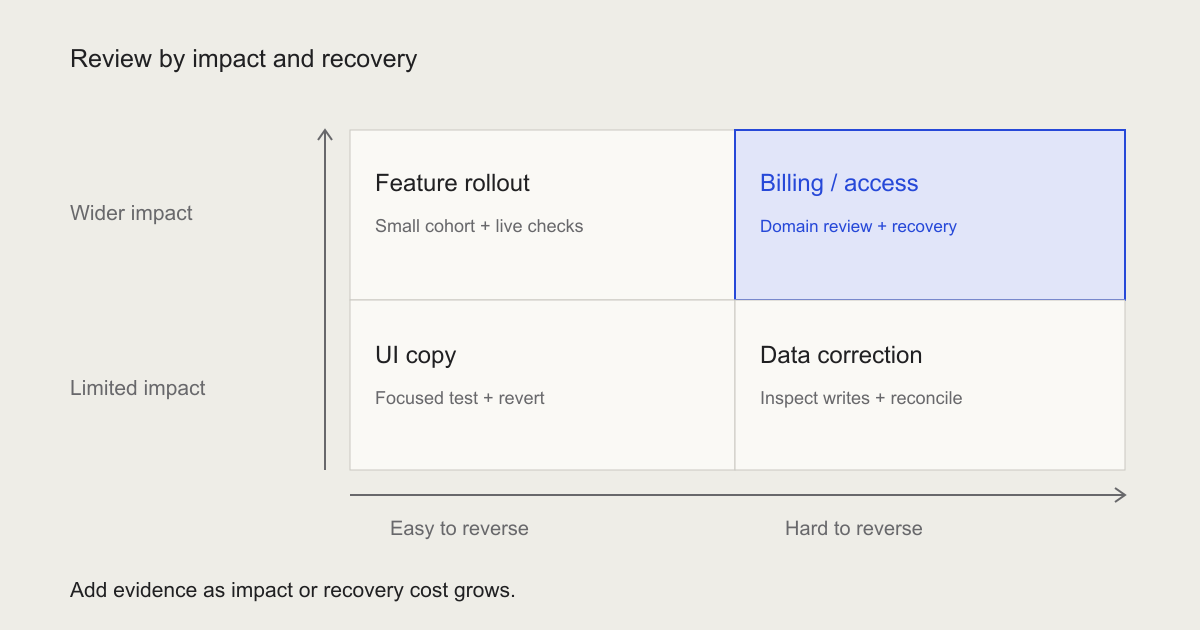The width and height of the screenshot is (1200, 630).
Task: Click 'Small cohort + live checks' text
Action: [x=479, y=226]
